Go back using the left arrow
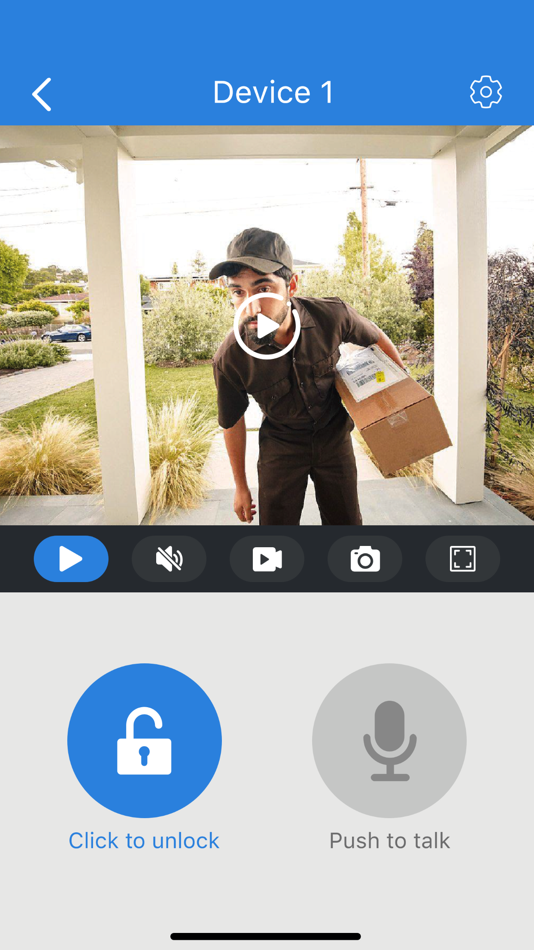 (41, 94)
